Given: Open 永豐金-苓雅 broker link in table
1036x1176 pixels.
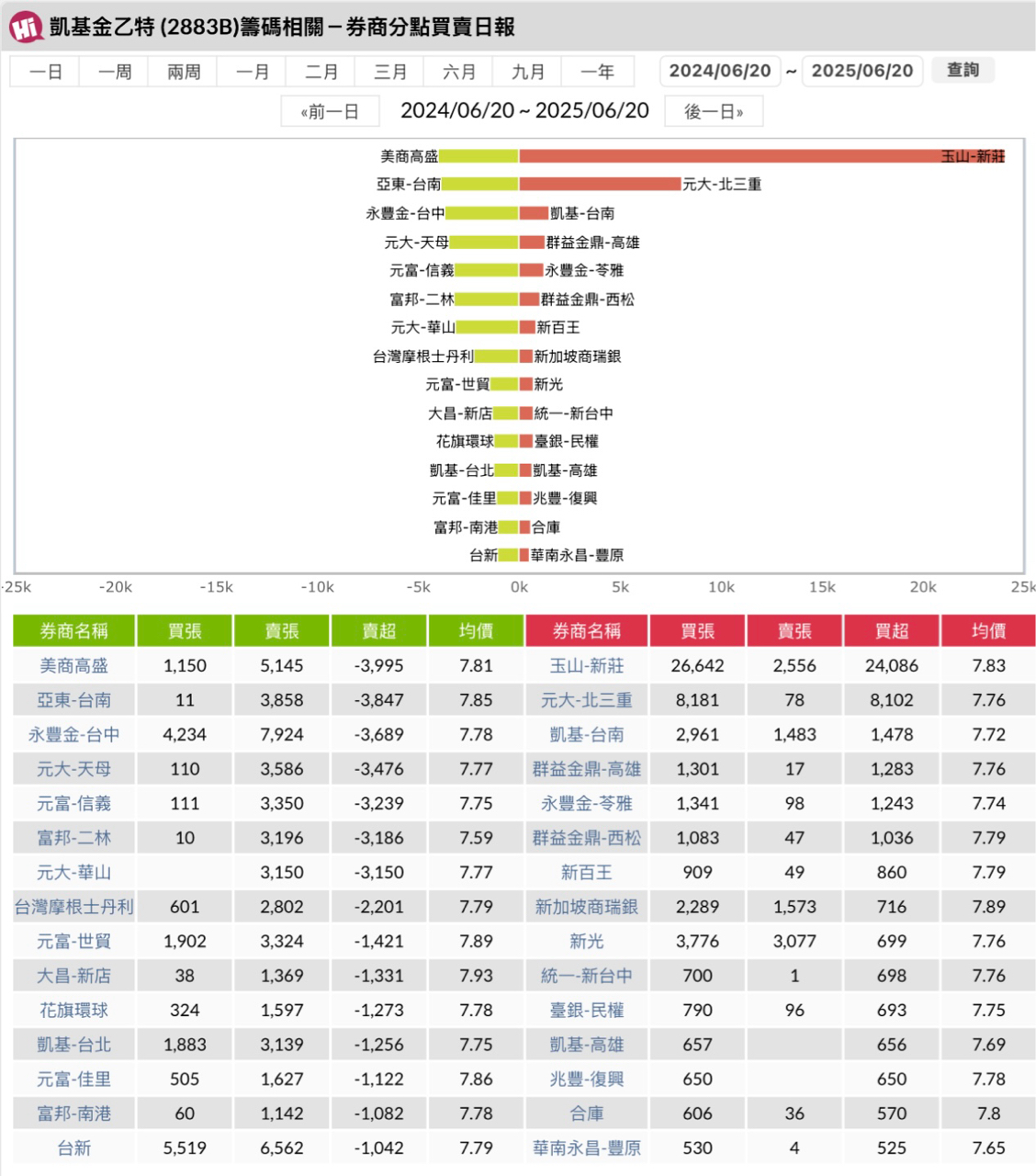Looking at the screenshot, I should click(x=586, y=804).
